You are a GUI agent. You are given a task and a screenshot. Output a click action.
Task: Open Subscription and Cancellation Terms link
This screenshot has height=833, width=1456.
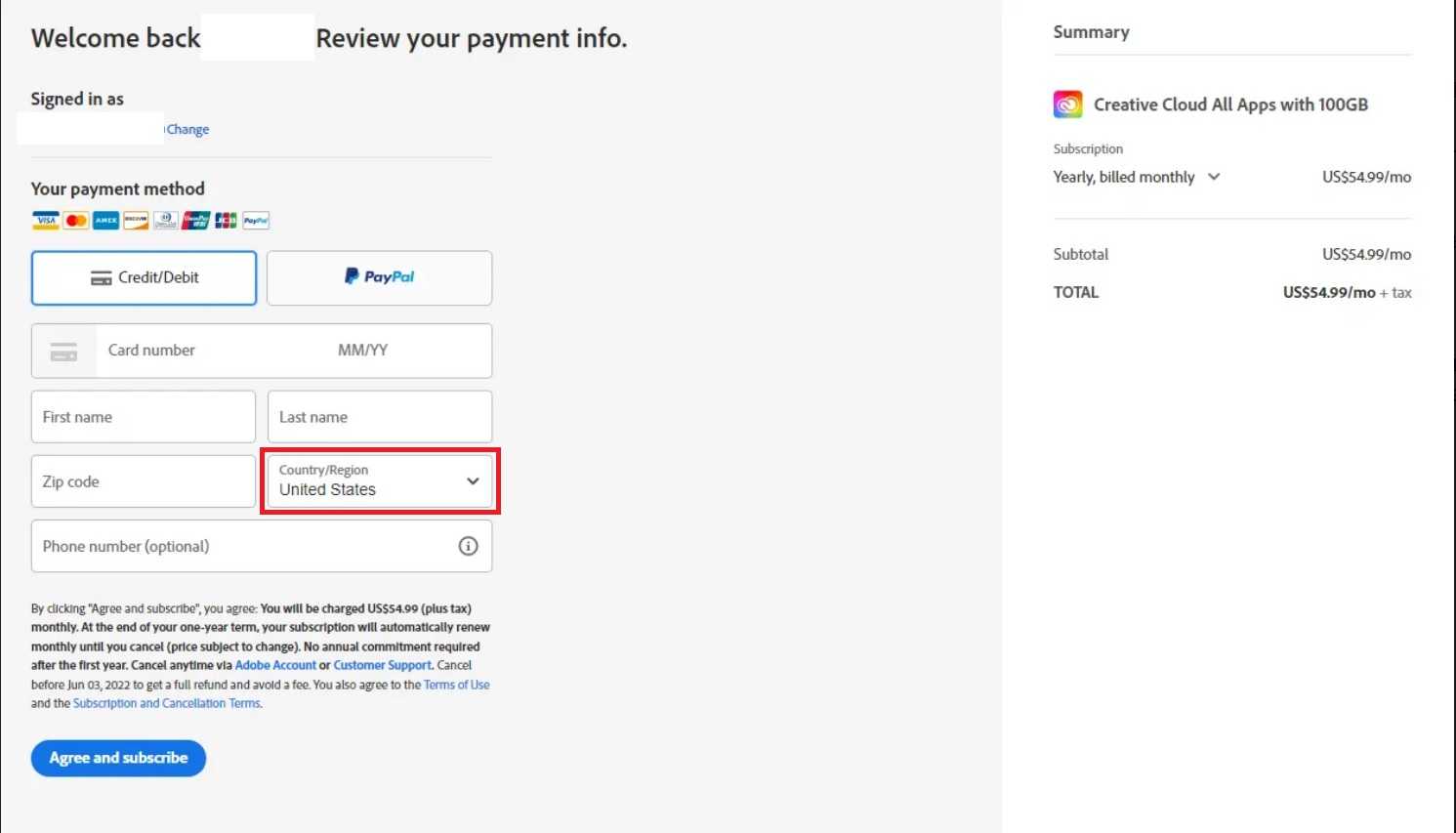click(x=167, y=703)
